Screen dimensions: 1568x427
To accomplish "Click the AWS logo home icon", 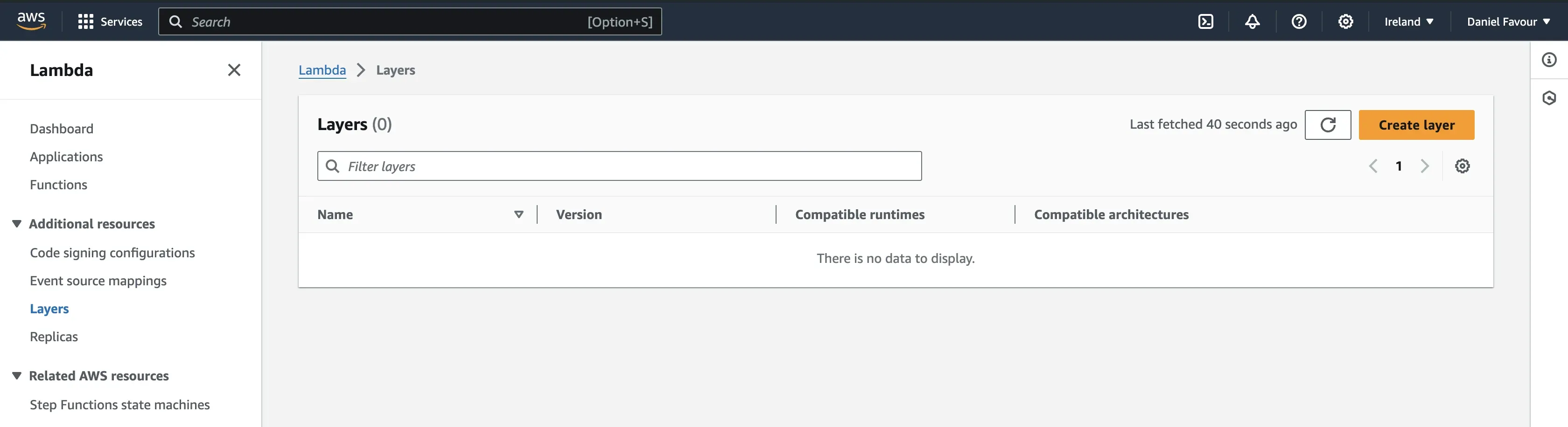I will click(31, 21).
